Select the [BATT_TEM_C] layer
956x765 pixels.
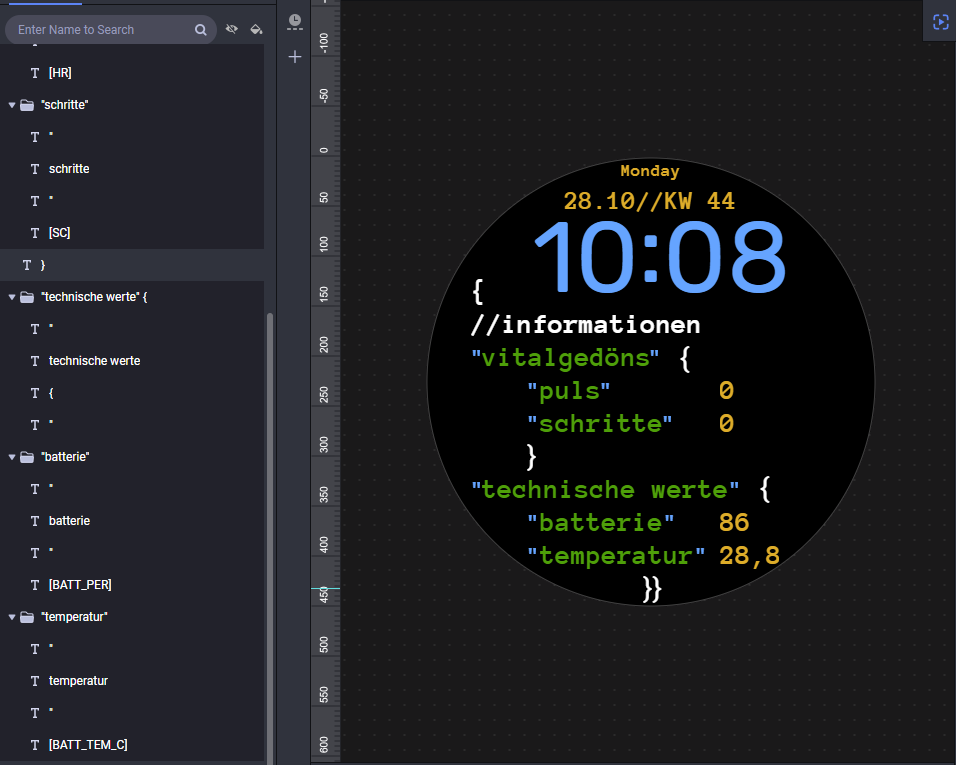88,745
